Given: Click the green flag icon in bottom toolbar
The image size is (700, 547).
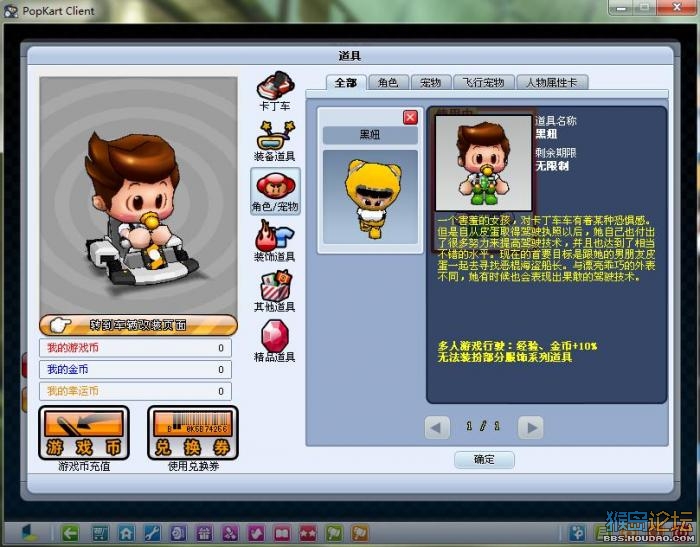Looking at the screenshot, I should pyautogui.click(x=334, y=533).
